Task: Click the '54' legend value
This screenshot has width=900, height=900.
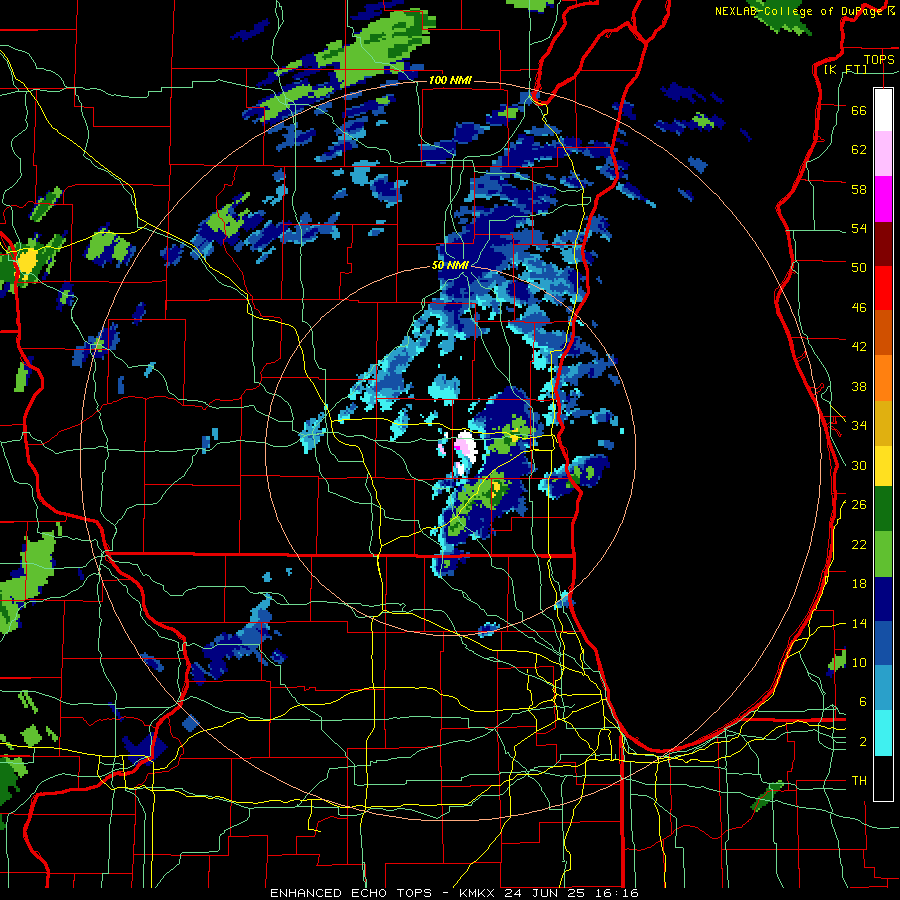Action: tap(859, 229)
